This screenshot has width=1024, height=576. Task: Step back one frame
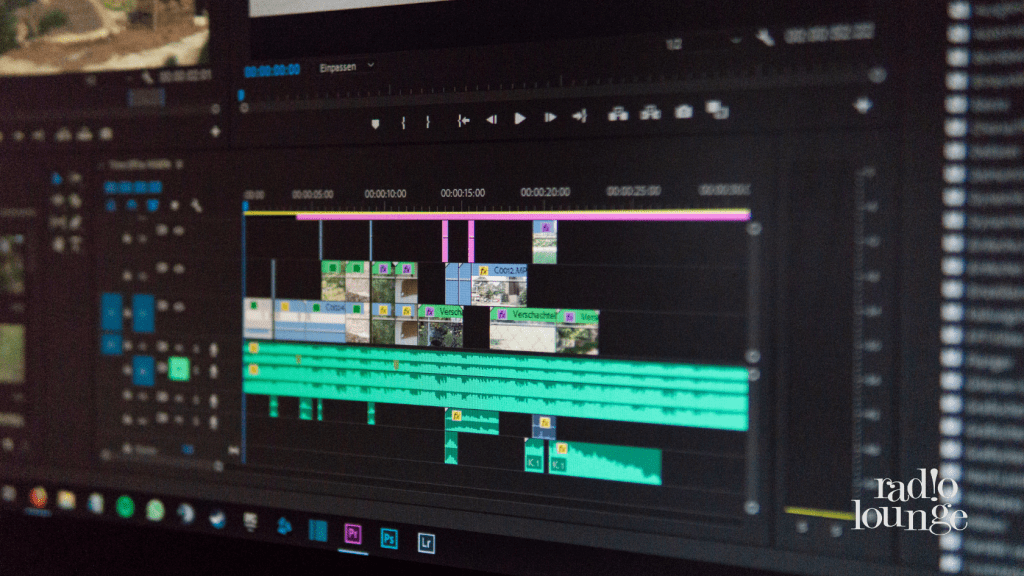pos(491,119)
